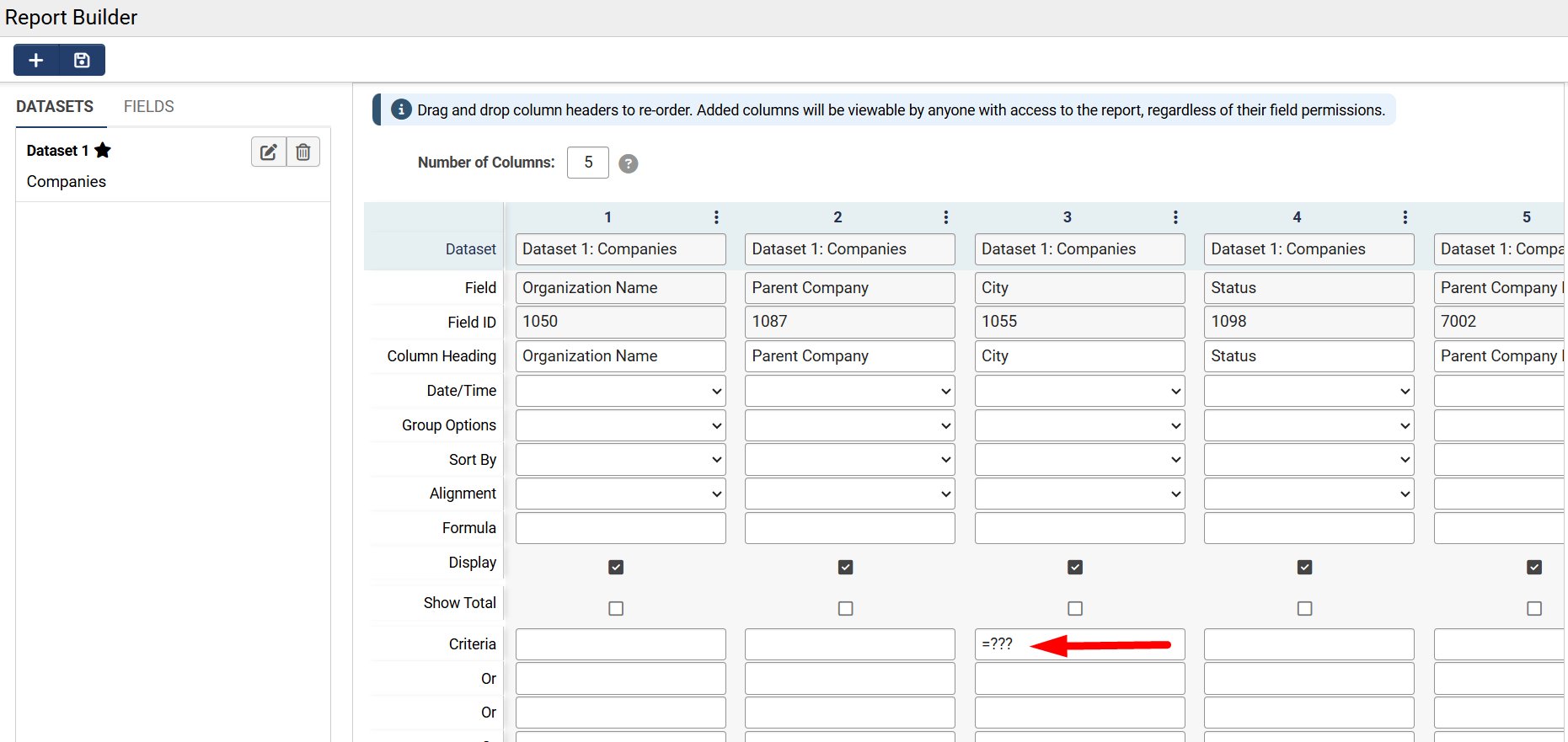Click the City Field box in column 3
The width and height of the screenshot is (1568, 742).
coord(1080,288)
